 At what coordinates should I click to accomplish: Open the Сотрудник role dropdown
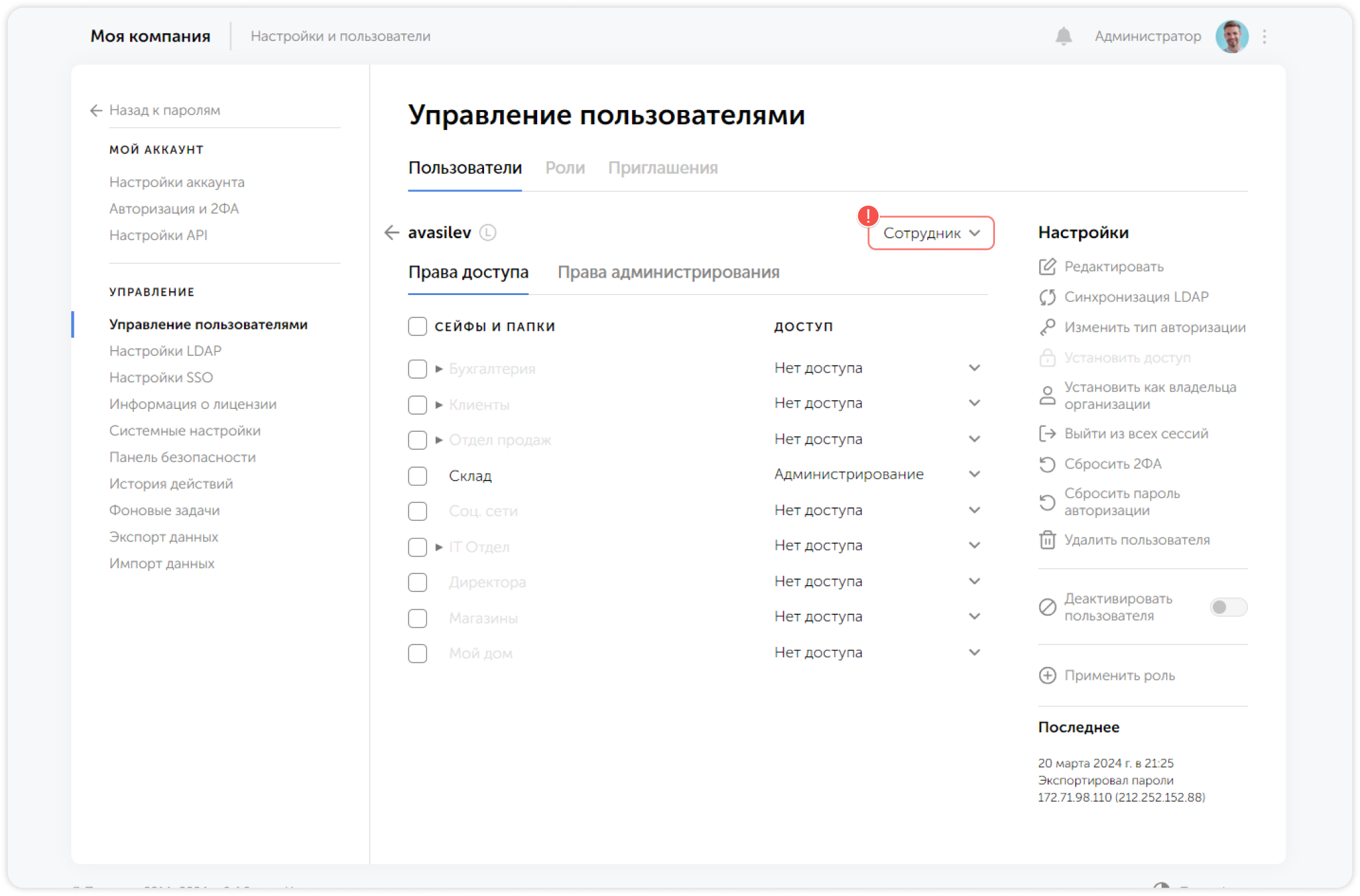pos(930,233)
